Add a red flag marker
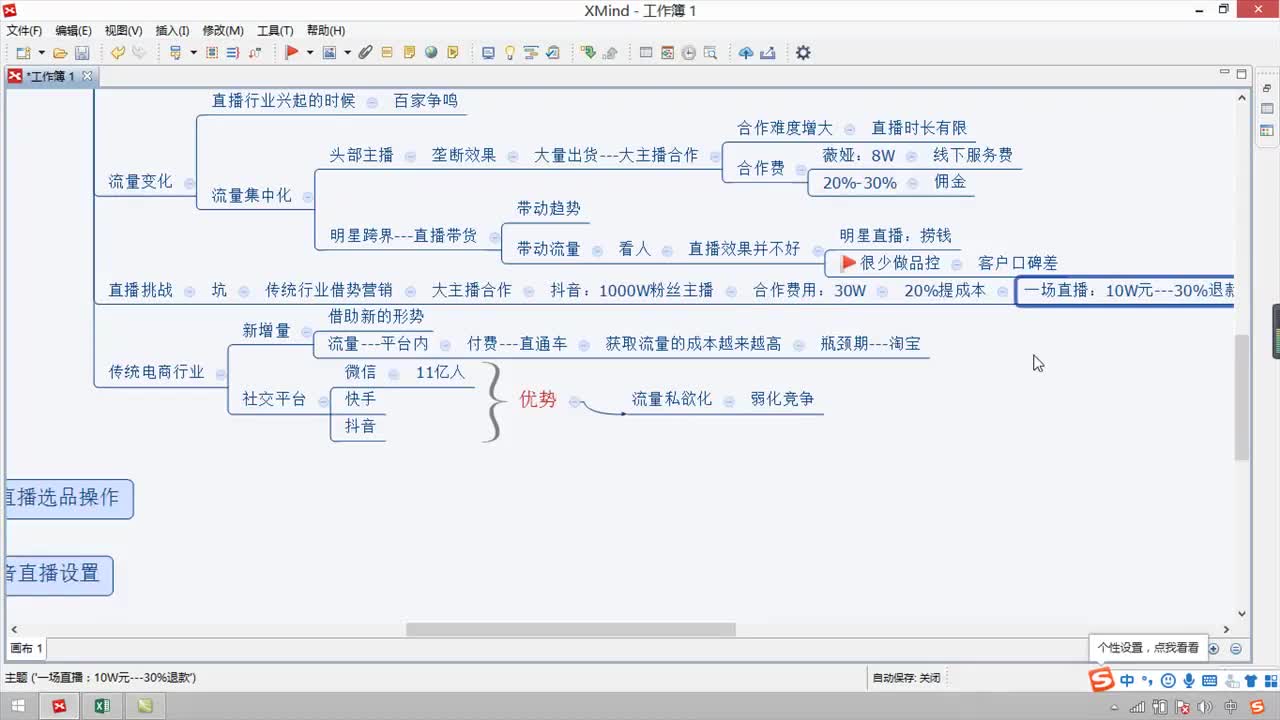This screenshot has height=720, width=1280. pos(292,52)
